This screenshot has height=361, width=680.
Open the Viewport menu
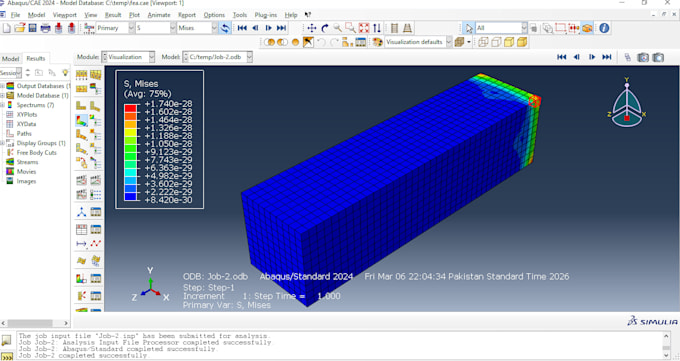tap(65, 15)
